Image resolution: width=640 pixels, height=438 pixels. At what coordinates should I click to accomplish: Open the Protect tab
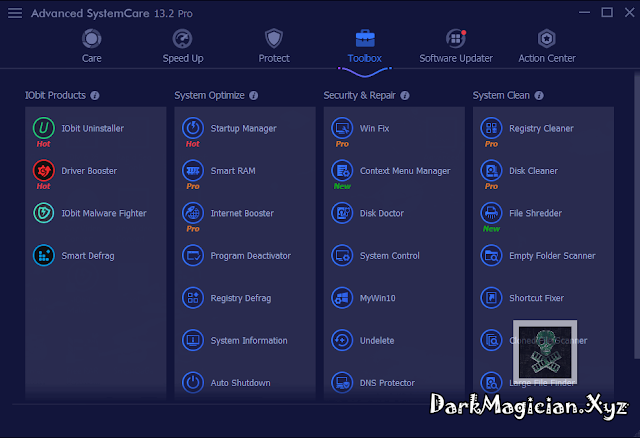tap(274, 46)
